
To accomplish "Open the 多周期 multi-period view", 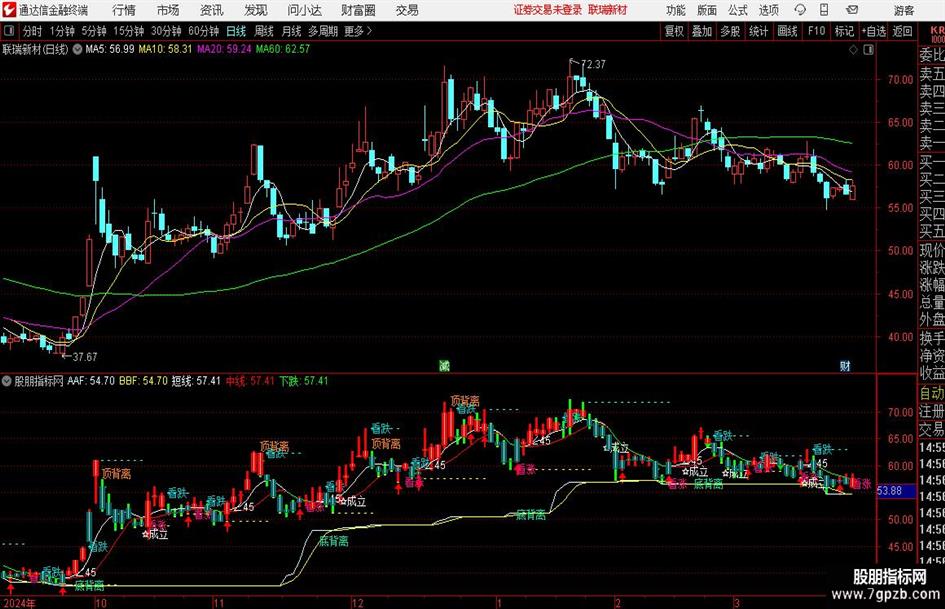I will pyautogui.click(x=323, y=31).
